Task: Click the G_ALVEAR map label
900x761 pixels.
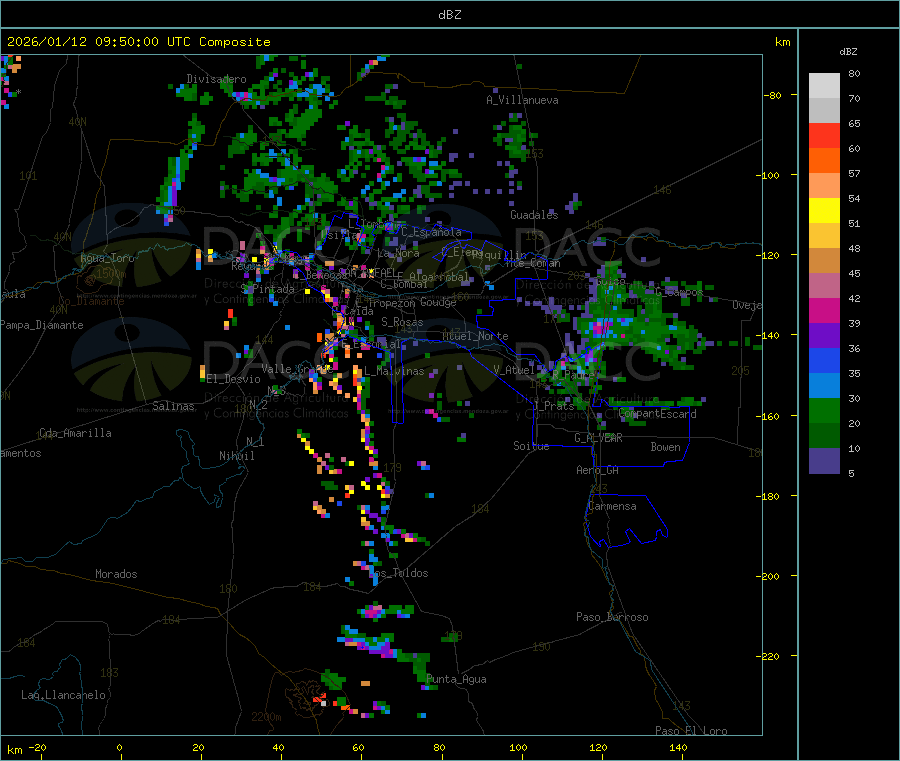Action: point(598,438)
